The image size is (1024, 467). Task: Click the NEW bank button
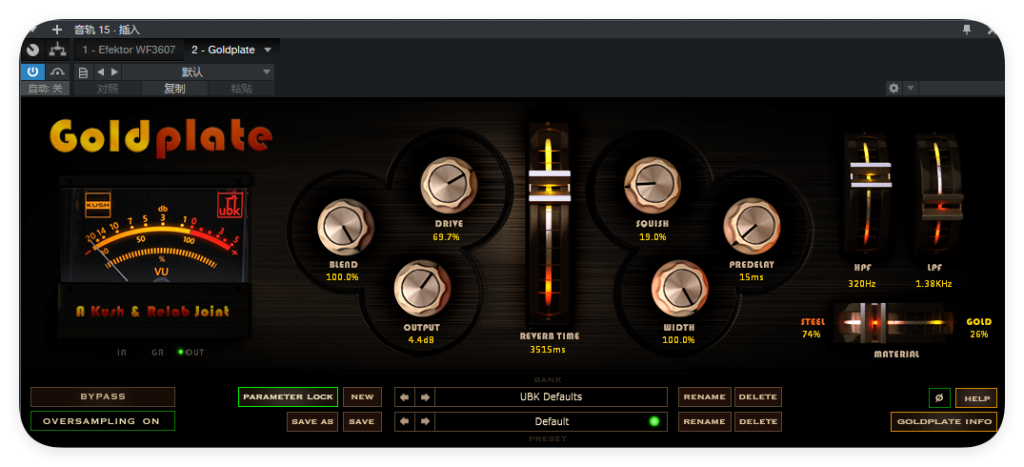[x=362, y=397]
